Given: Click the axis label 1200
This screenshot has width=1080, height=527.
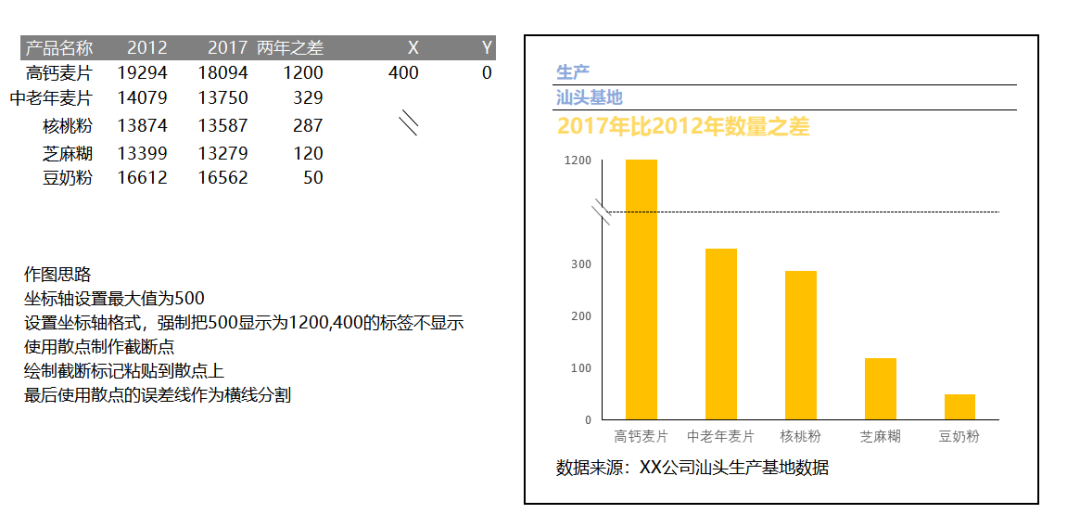Looking at the screenshot, I should pyautogui.click(x=578, y=161).
